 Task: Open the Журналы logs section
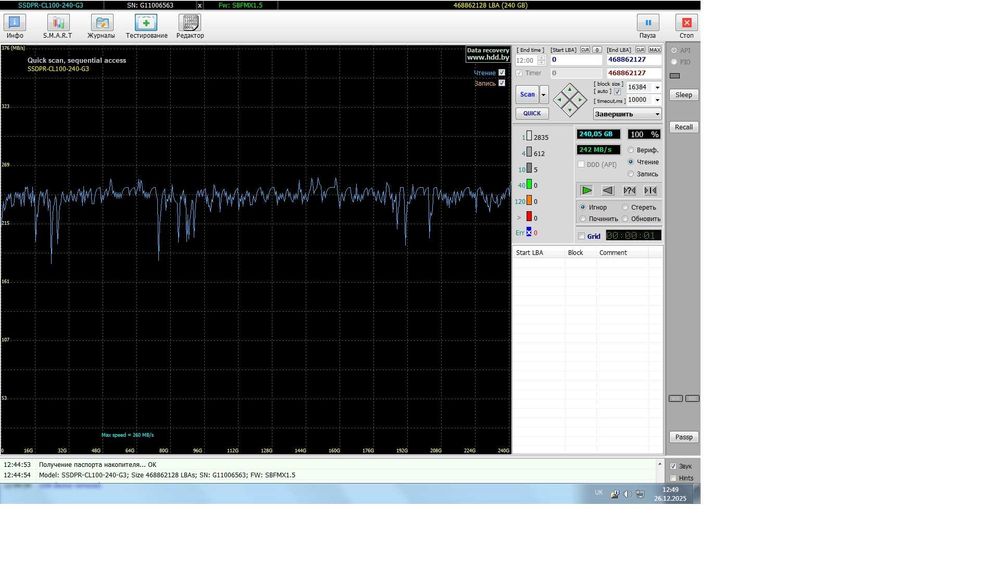coord(101,27)
